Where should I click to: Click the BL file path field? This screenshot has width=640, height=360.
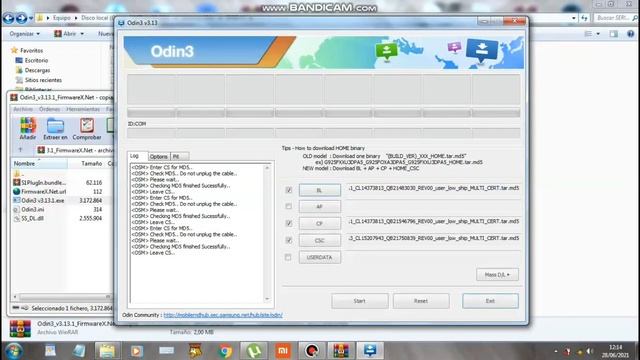click(433, 188)
